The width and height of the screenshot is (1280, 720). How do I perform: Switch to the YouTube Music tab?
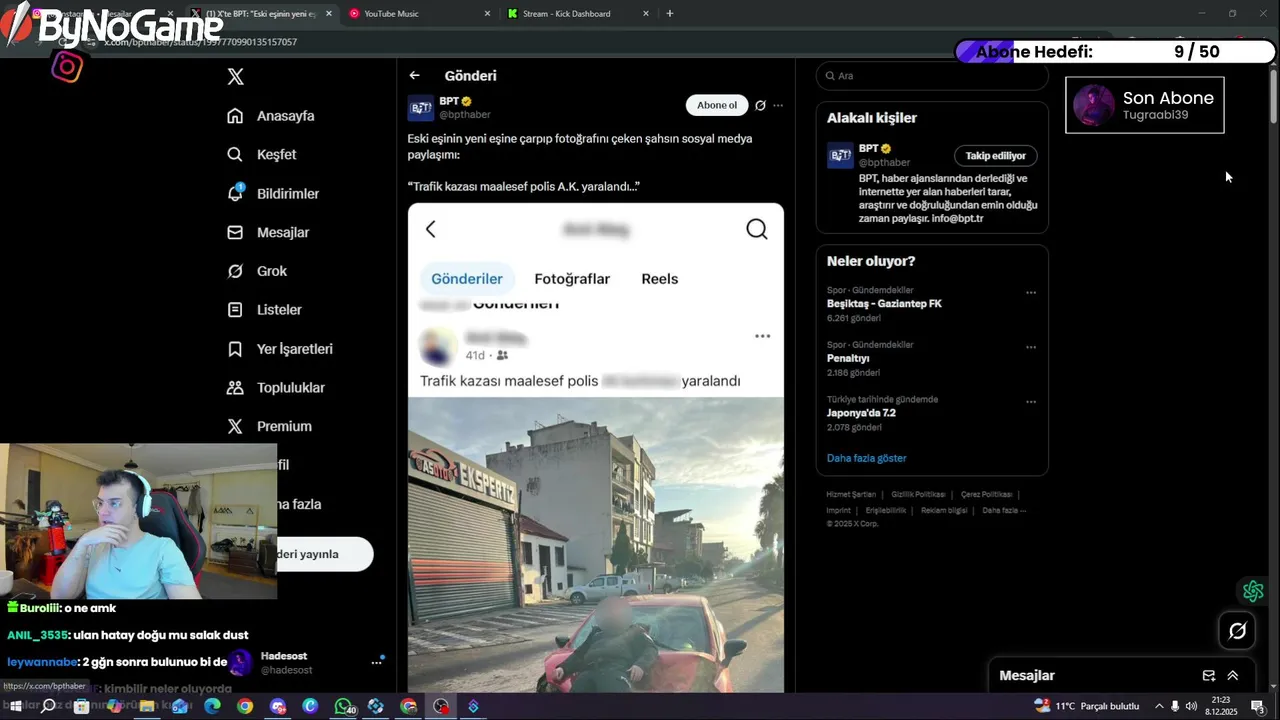[391, 14]
